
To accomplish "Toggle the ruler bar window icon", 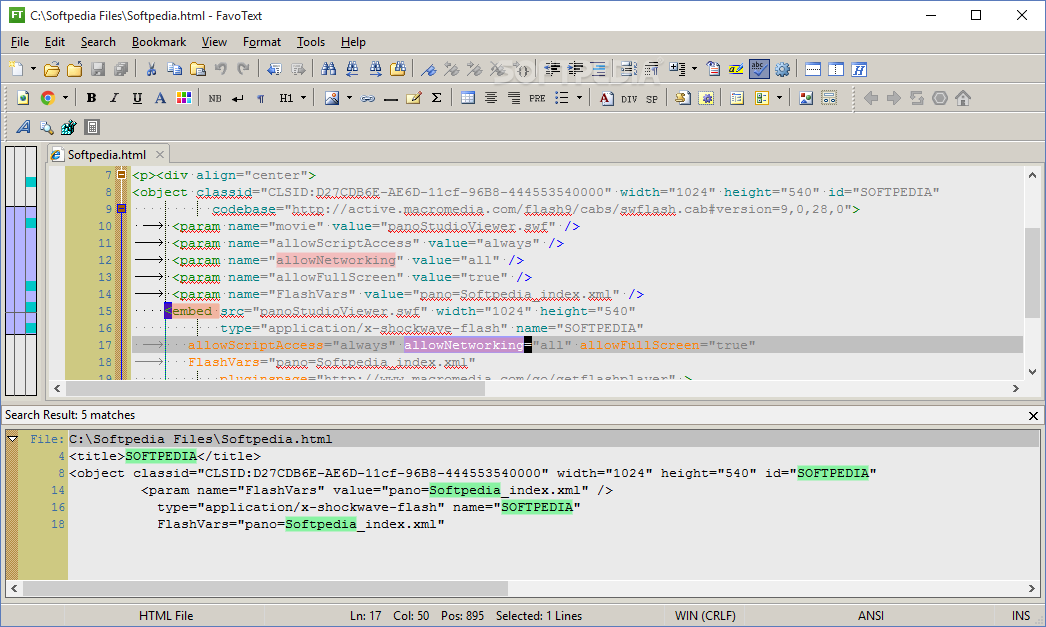I will [813, 69].
